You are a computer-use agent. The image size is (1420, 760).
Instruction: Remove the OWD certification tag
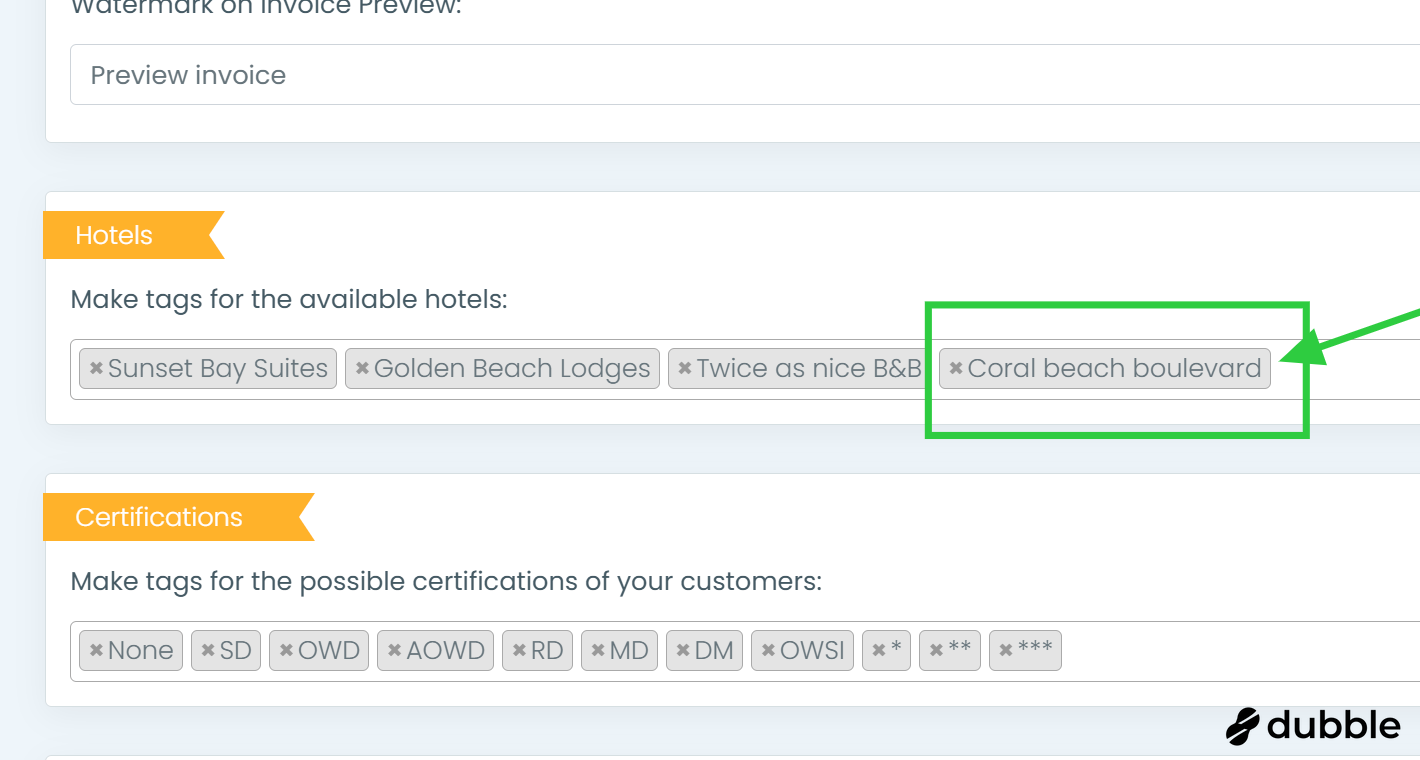tap(286, 651)
